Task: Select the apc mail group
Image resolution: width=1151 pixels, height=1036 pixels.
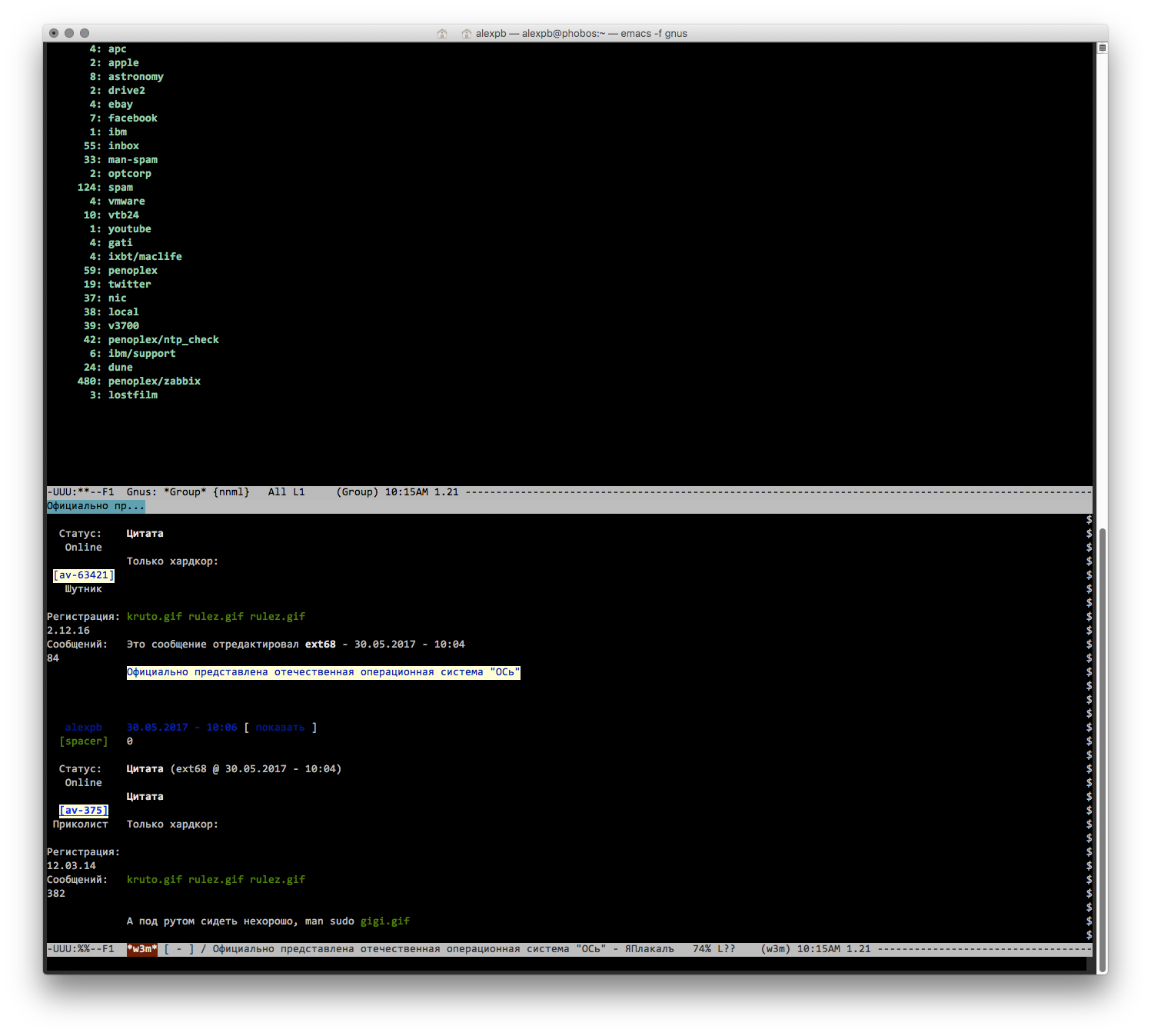Action: (x=117, y=49)
